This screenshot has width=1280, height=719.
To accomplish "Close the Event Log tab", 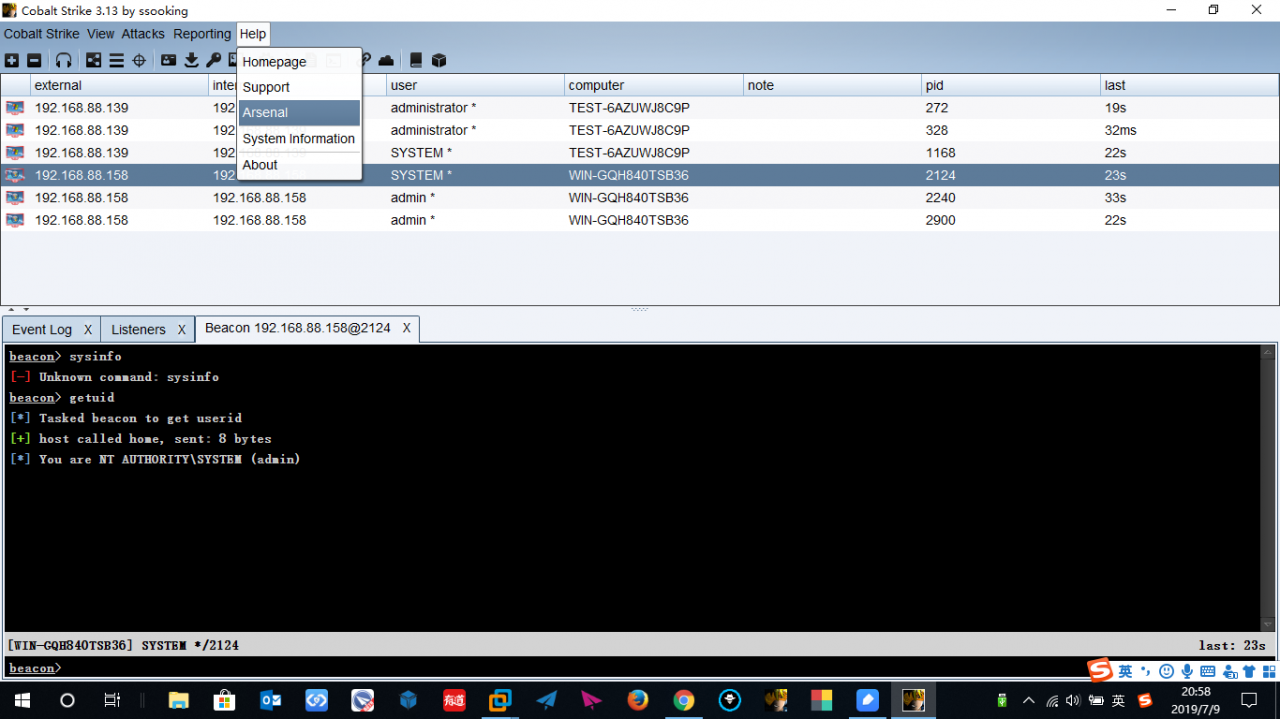I will coord(88,329).
